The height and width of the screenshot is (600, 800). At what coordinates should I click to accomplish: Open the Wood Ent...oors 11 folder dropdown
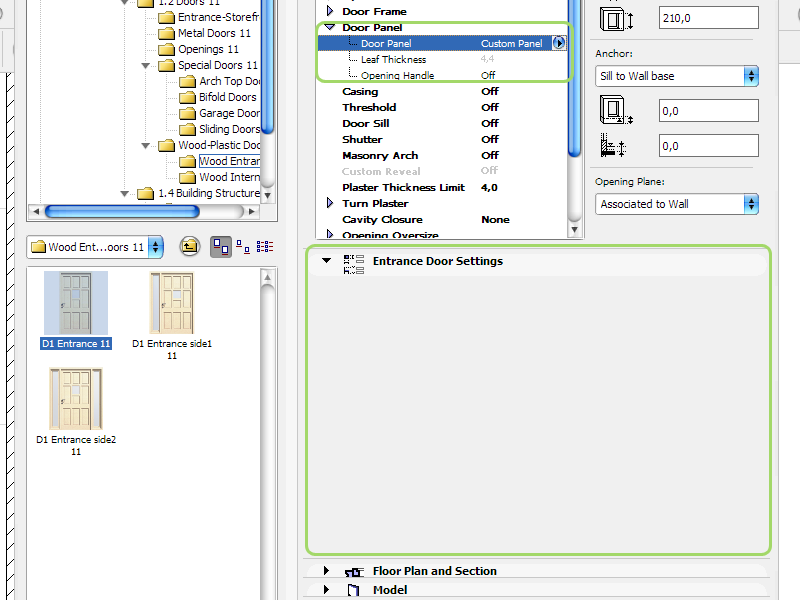(x=95, y=247)
